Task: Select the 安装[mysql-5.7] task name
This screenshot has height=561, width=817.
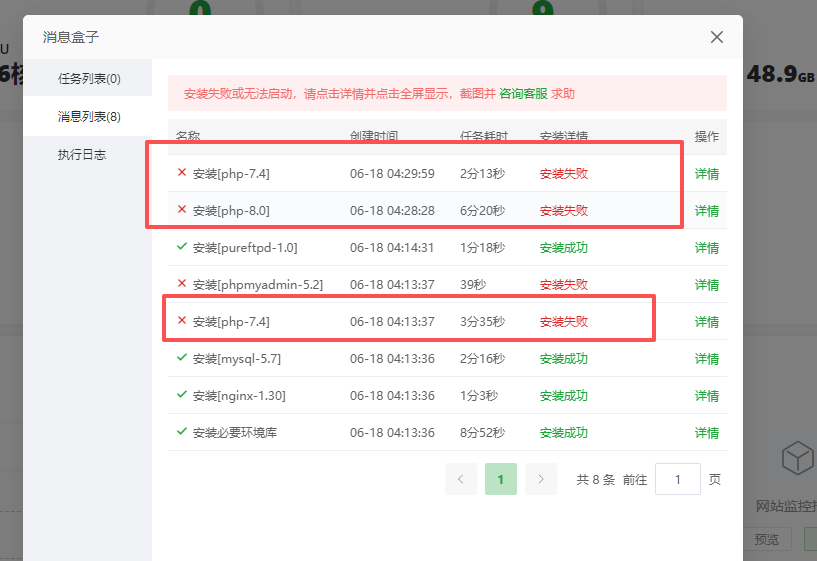Action: coord(237,359)
